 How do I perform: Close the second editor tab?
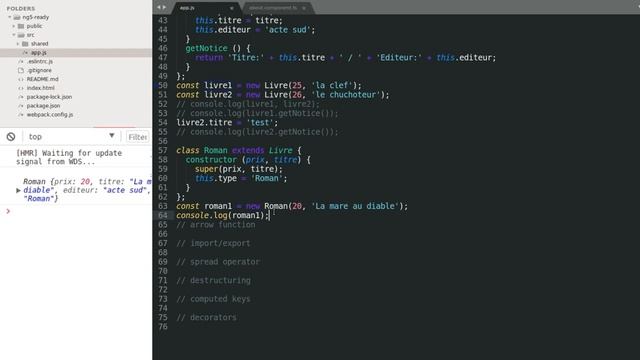tap(304, 8)
